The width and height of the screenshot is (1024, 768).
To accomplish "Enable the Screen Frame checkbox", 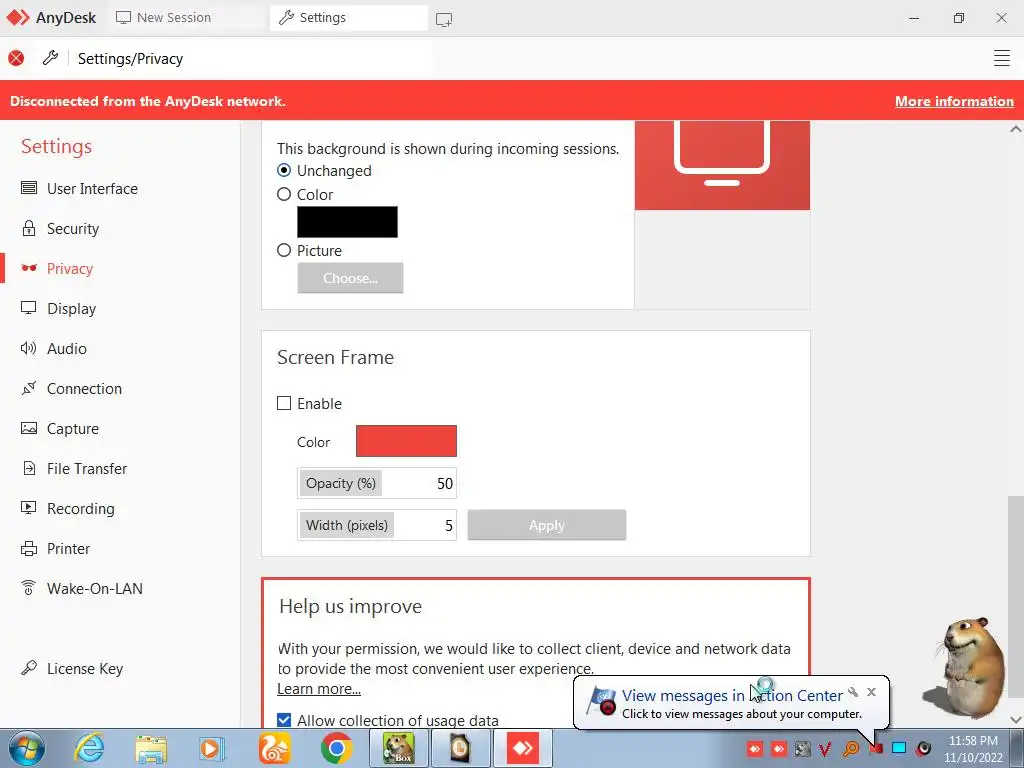I will coord(284,403).
